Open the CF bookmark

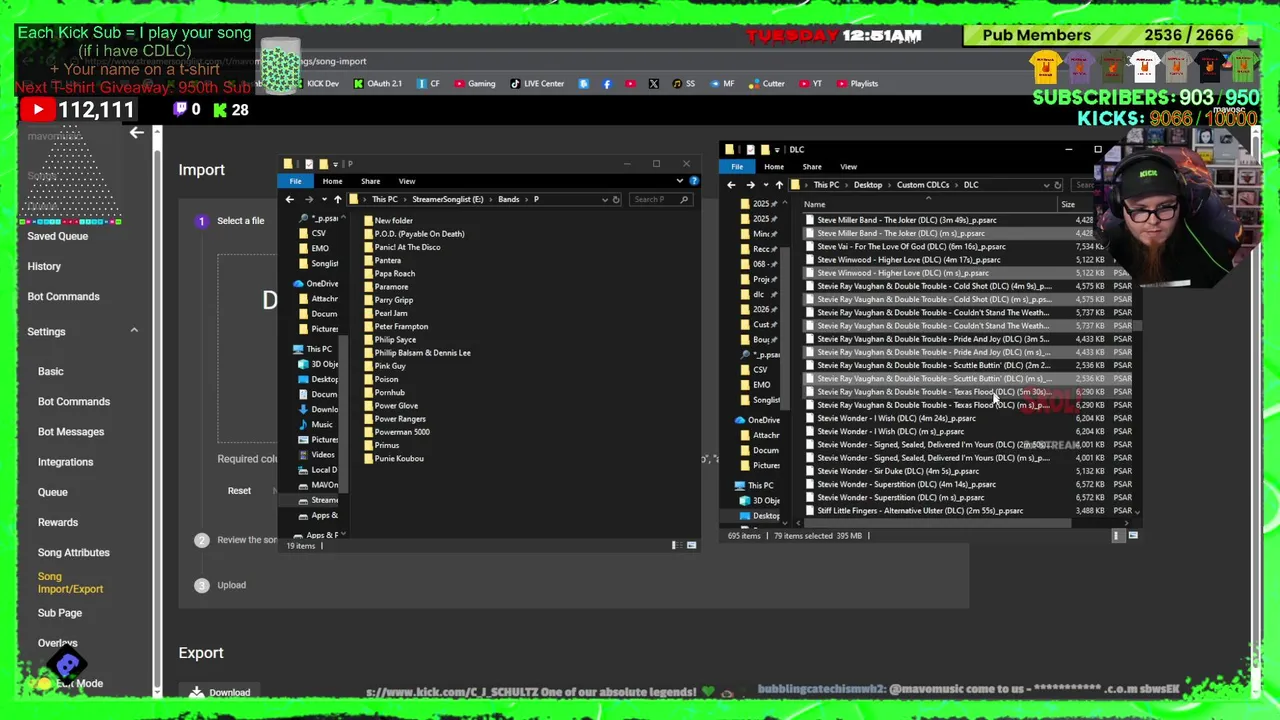[x=428, y=84]
